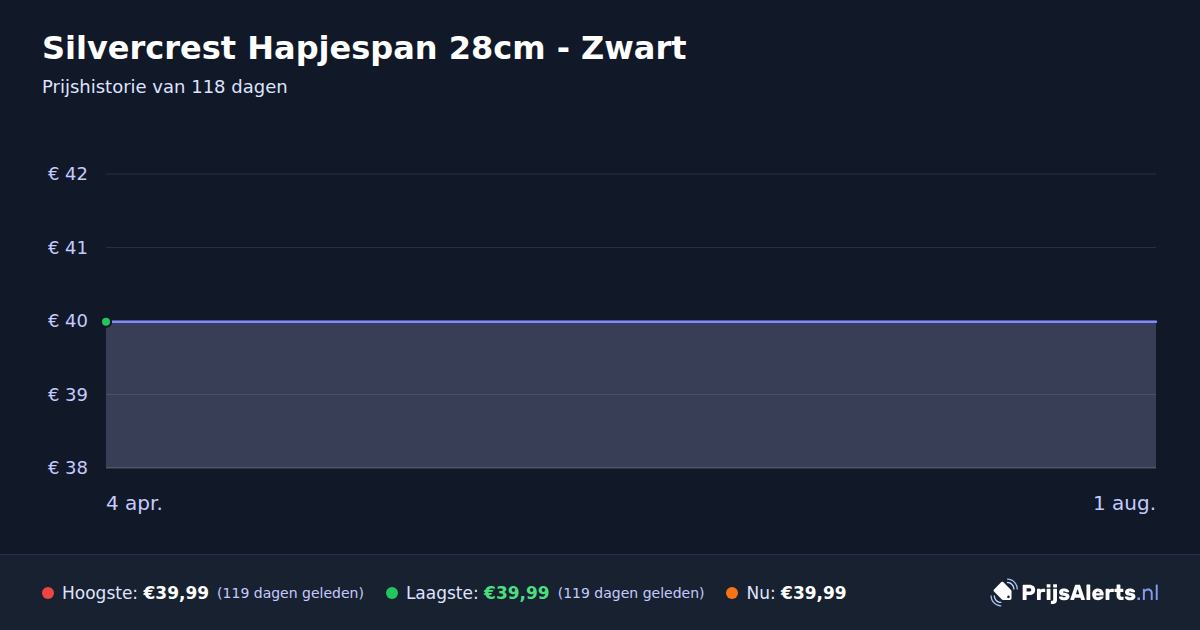Click the Hoogste €39,99 price value
Screen dimensions: 1200x630
coord(176,593)
